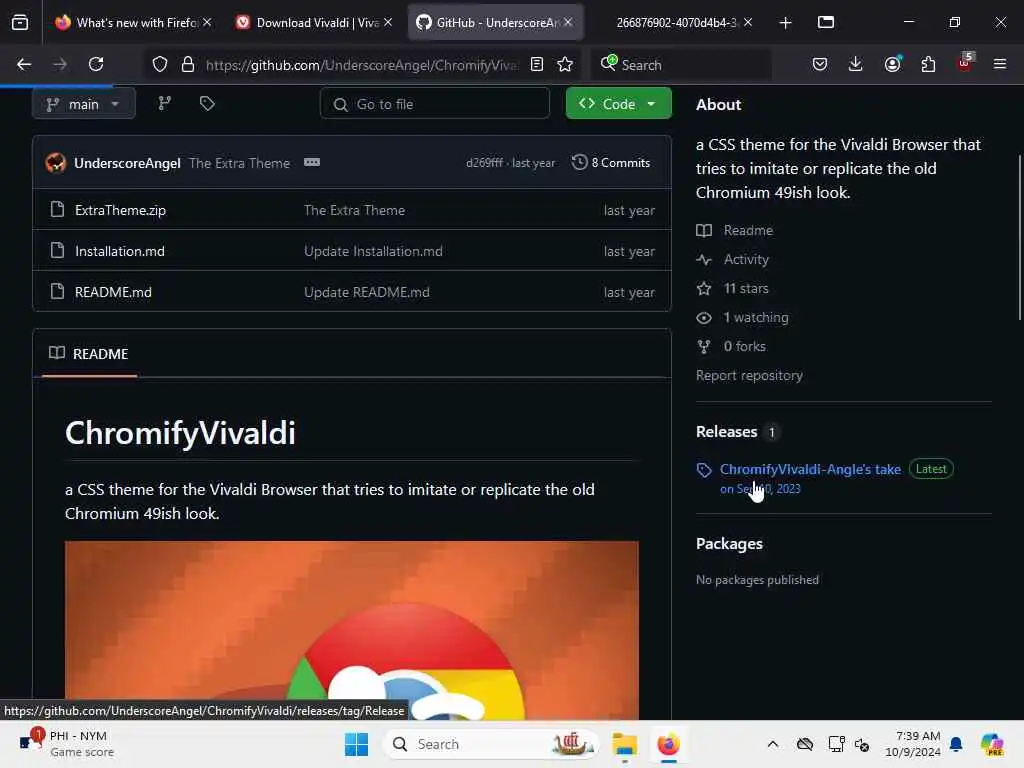Open main branch selector dropdown

click(84, 104)
